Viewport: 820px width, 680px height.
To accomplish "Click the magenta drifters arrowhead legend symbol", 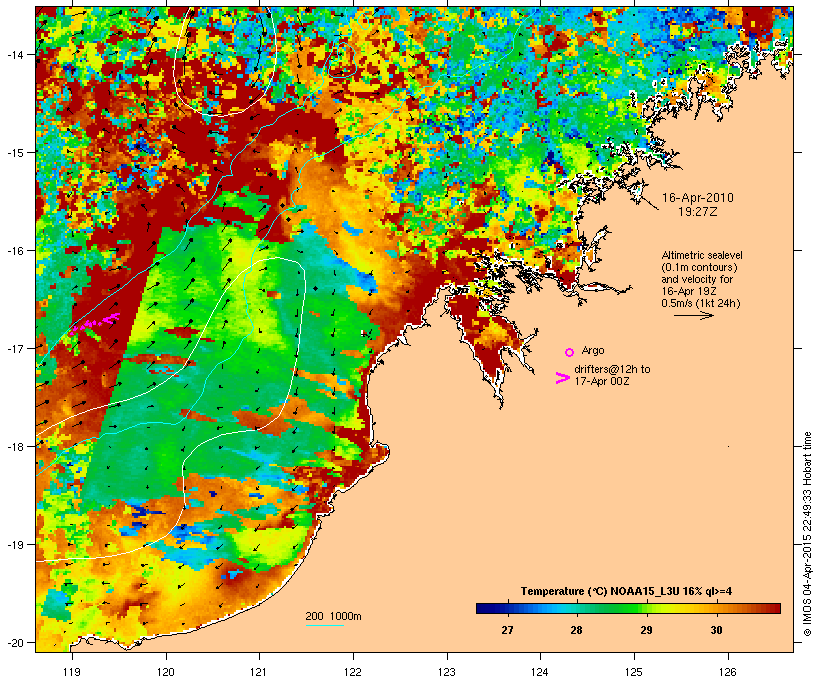I will [x=562, y=378].
